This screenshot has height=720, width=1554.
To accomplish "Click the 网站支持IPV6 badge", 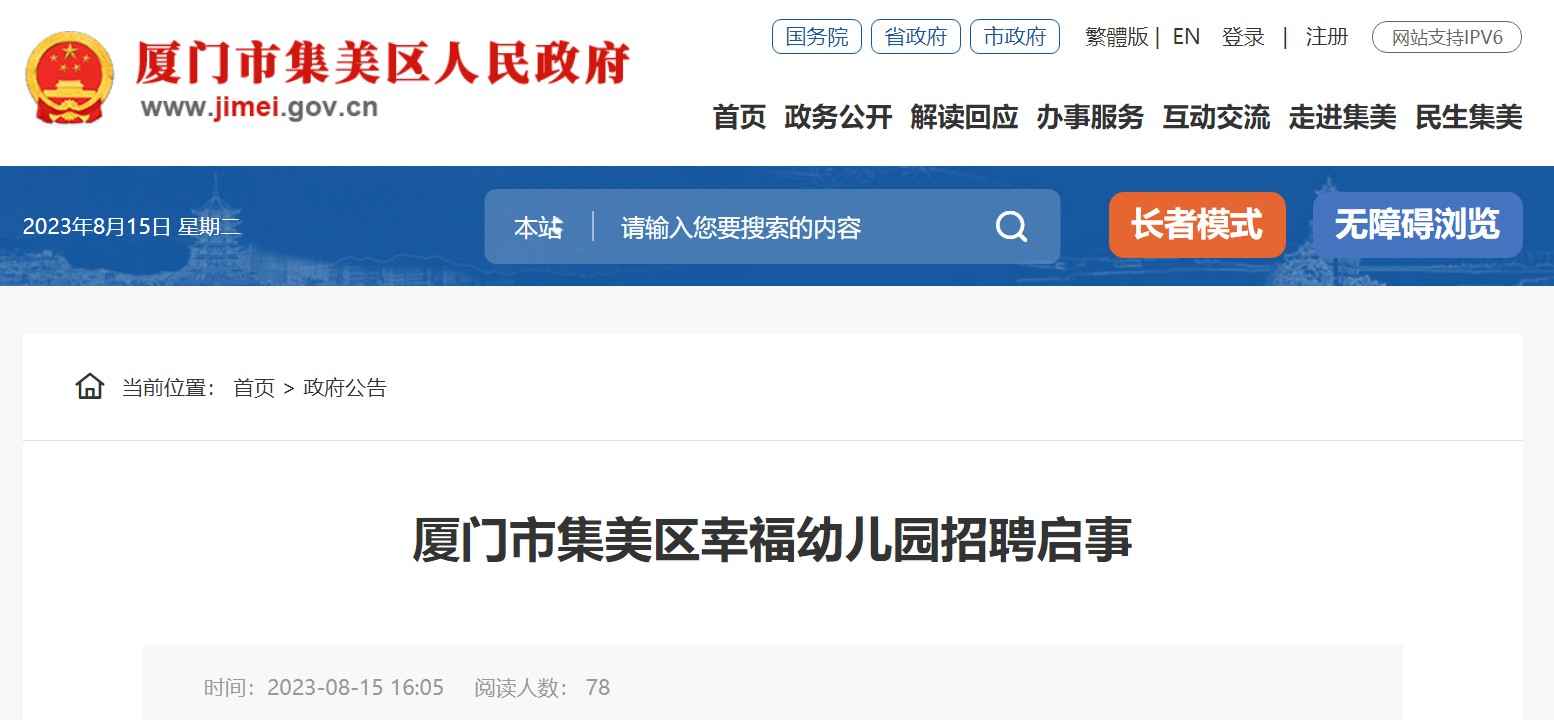I will coord(1447,38).
